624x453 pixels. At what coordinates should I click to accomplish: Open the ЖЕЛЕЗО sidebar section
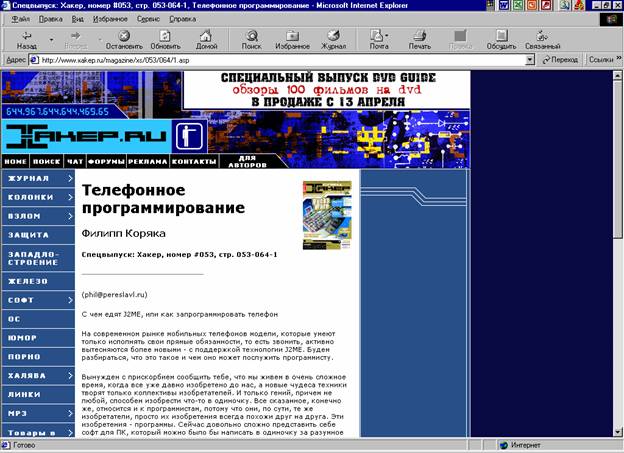(x=38, y=281)
